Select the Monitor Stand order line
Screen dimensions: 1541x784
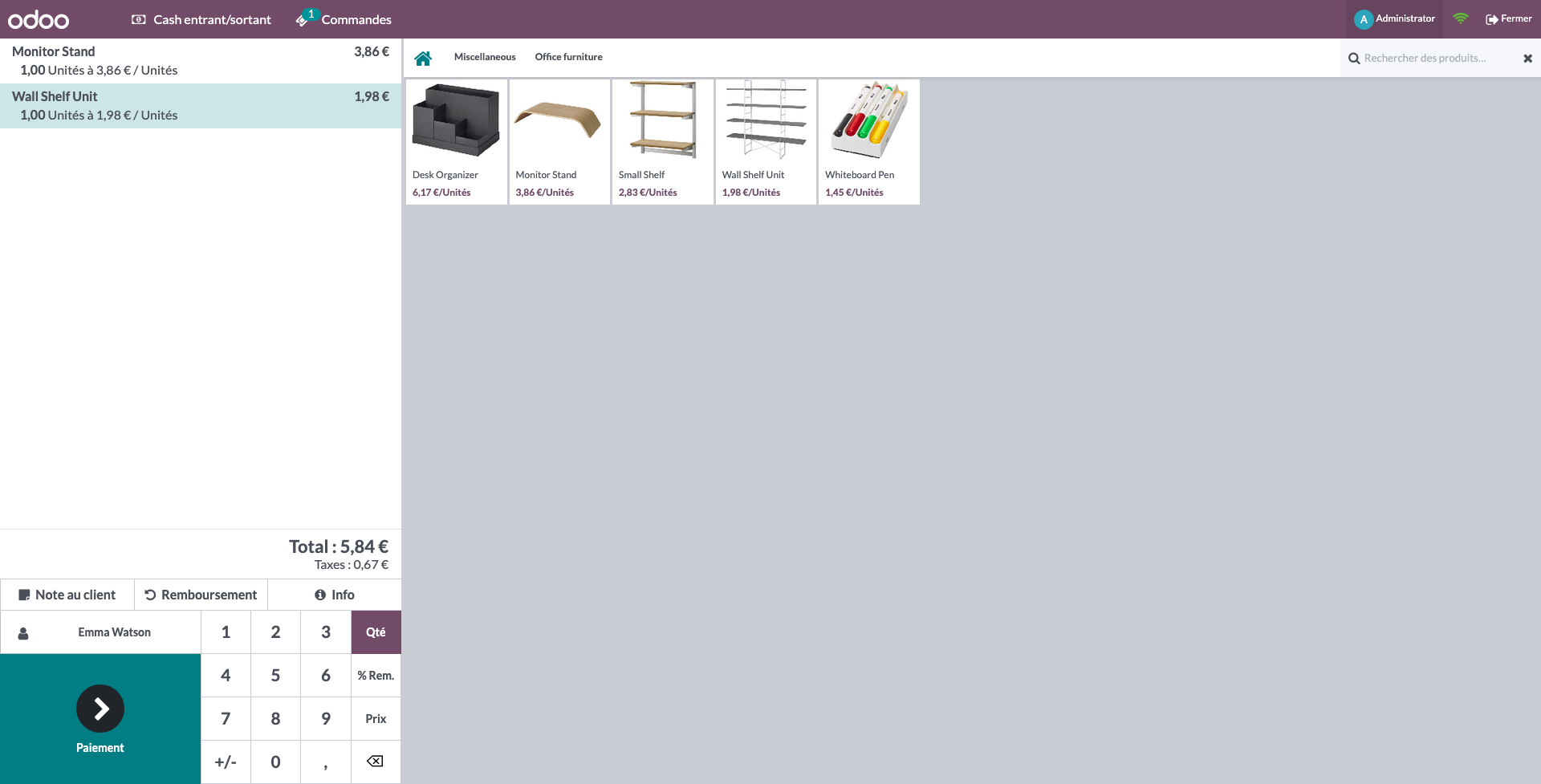click(x=201, y=61)
